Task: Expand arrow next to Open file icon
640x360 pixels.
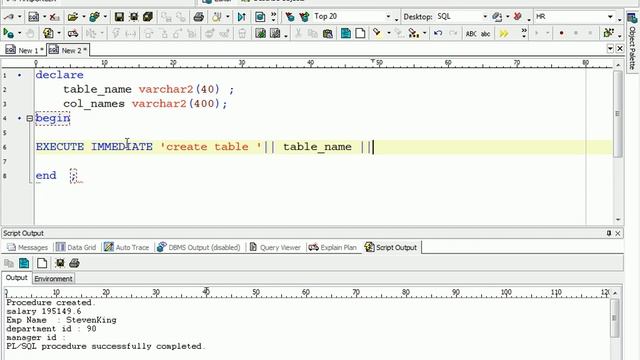Action: tap(84, 17)
